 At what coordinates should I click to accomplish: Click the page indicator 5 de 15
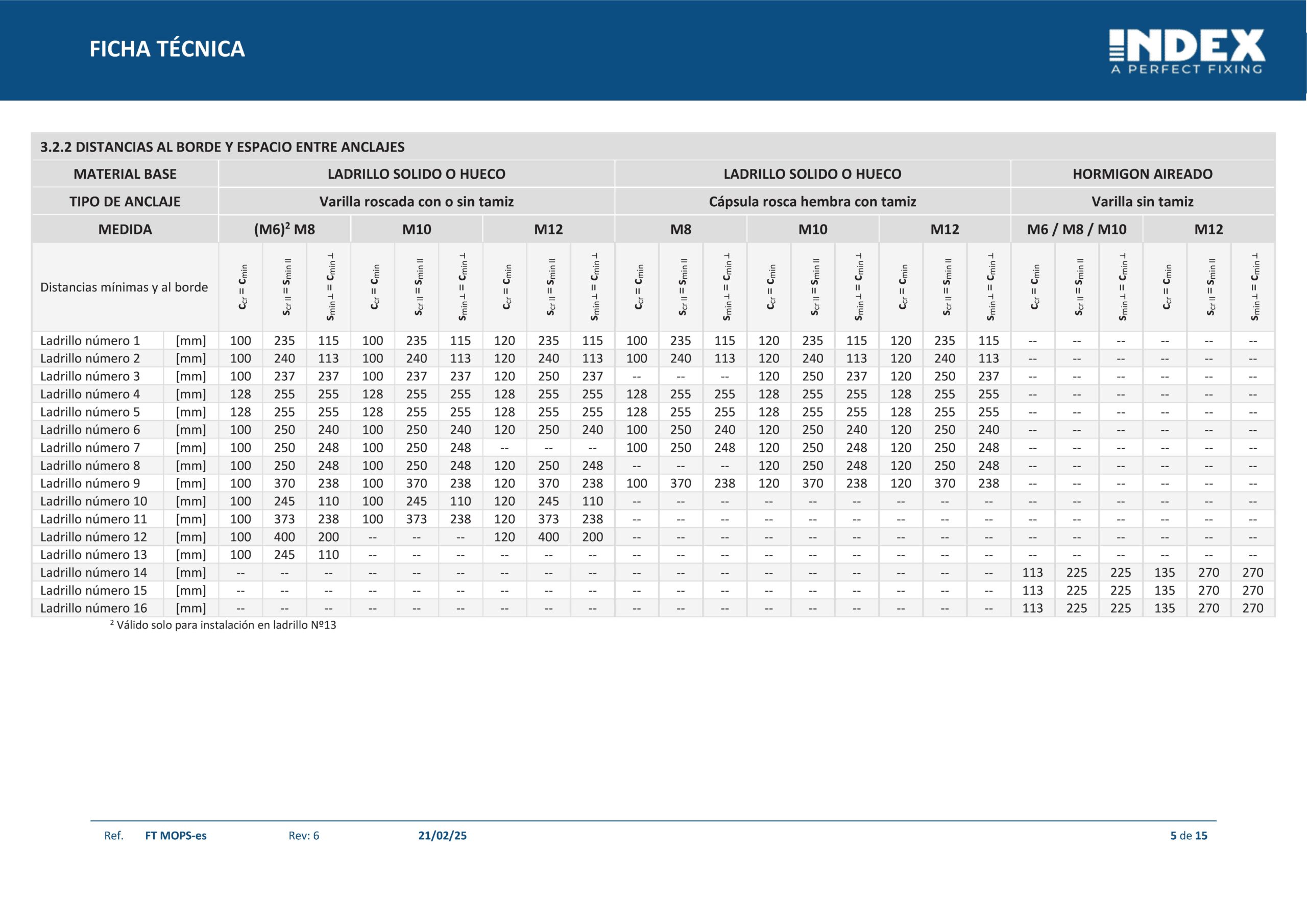point(1189,835)
